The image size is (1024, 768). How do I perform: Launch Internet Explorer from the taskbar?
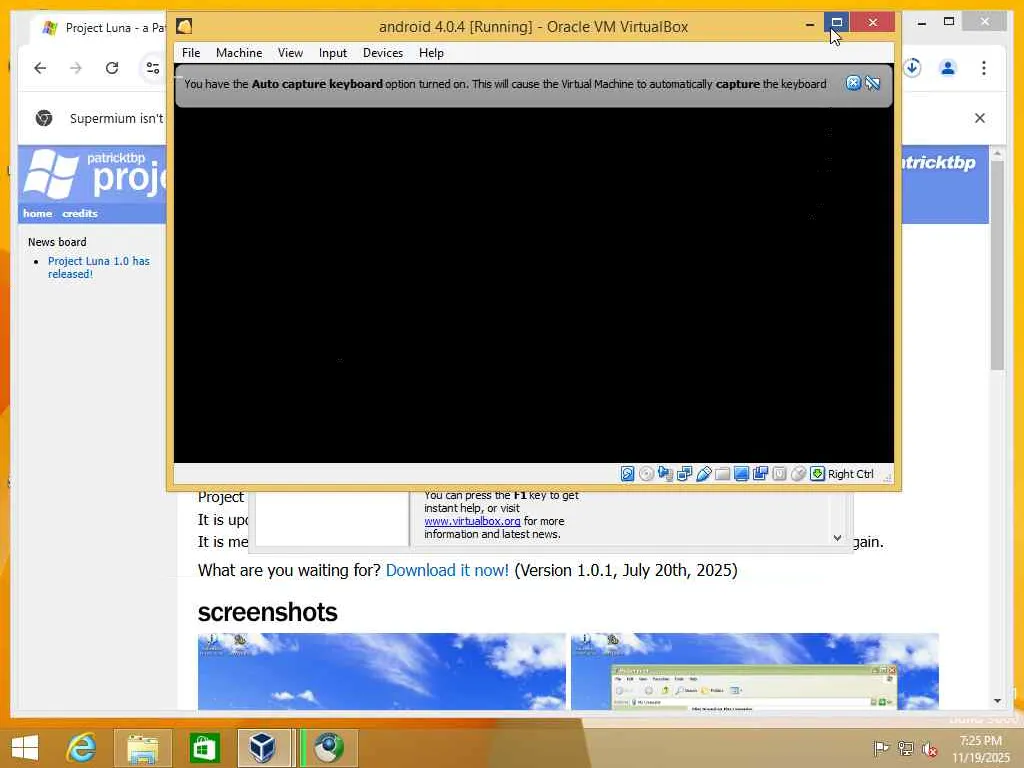point(82,748)
